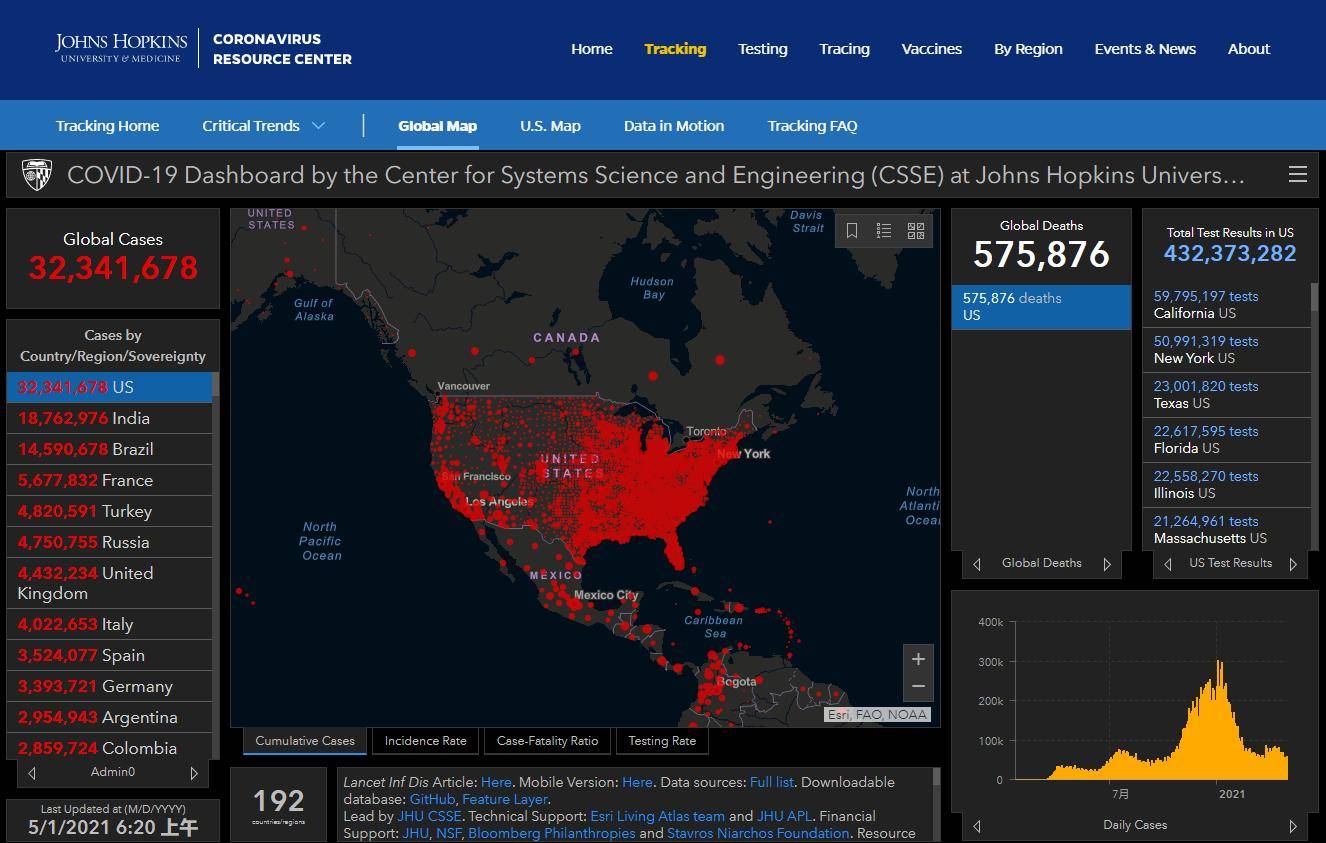Select Turkey in the cases list

click(x=109, y=511)
